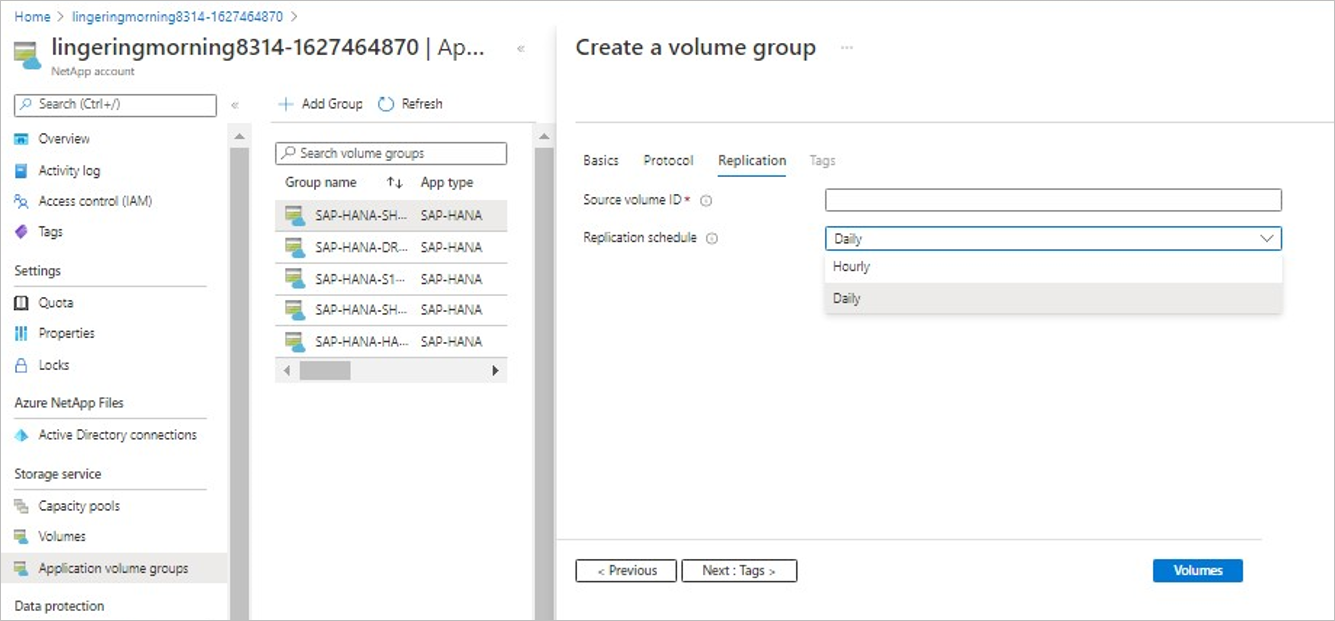Click the Properties bars icon
Screen dimensions: 1335x621
[21, 333]
